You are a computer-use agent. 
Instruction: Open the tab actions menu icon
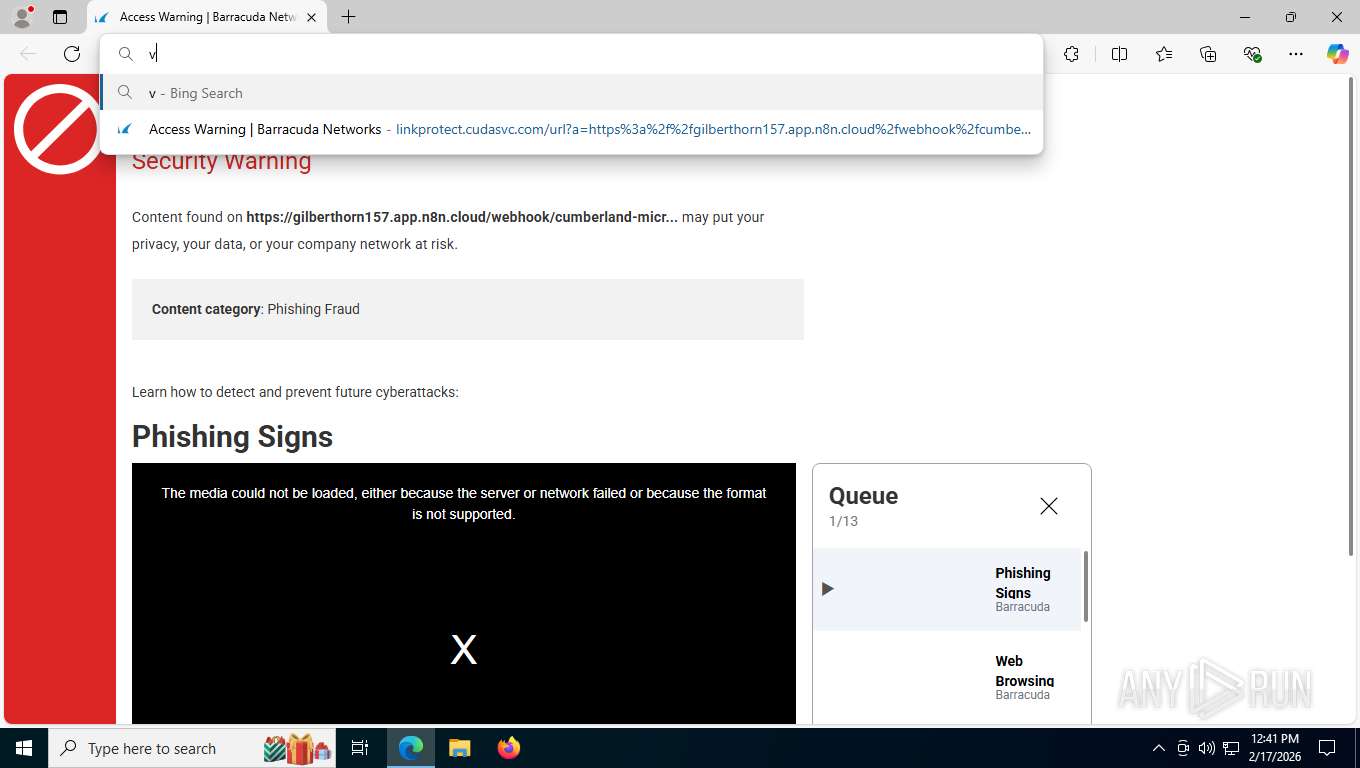tap(60, 17)
